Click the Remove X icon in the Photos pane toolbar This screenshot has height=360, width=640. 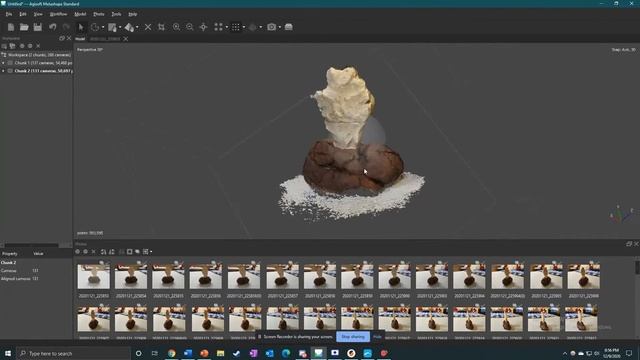[93, 252]
